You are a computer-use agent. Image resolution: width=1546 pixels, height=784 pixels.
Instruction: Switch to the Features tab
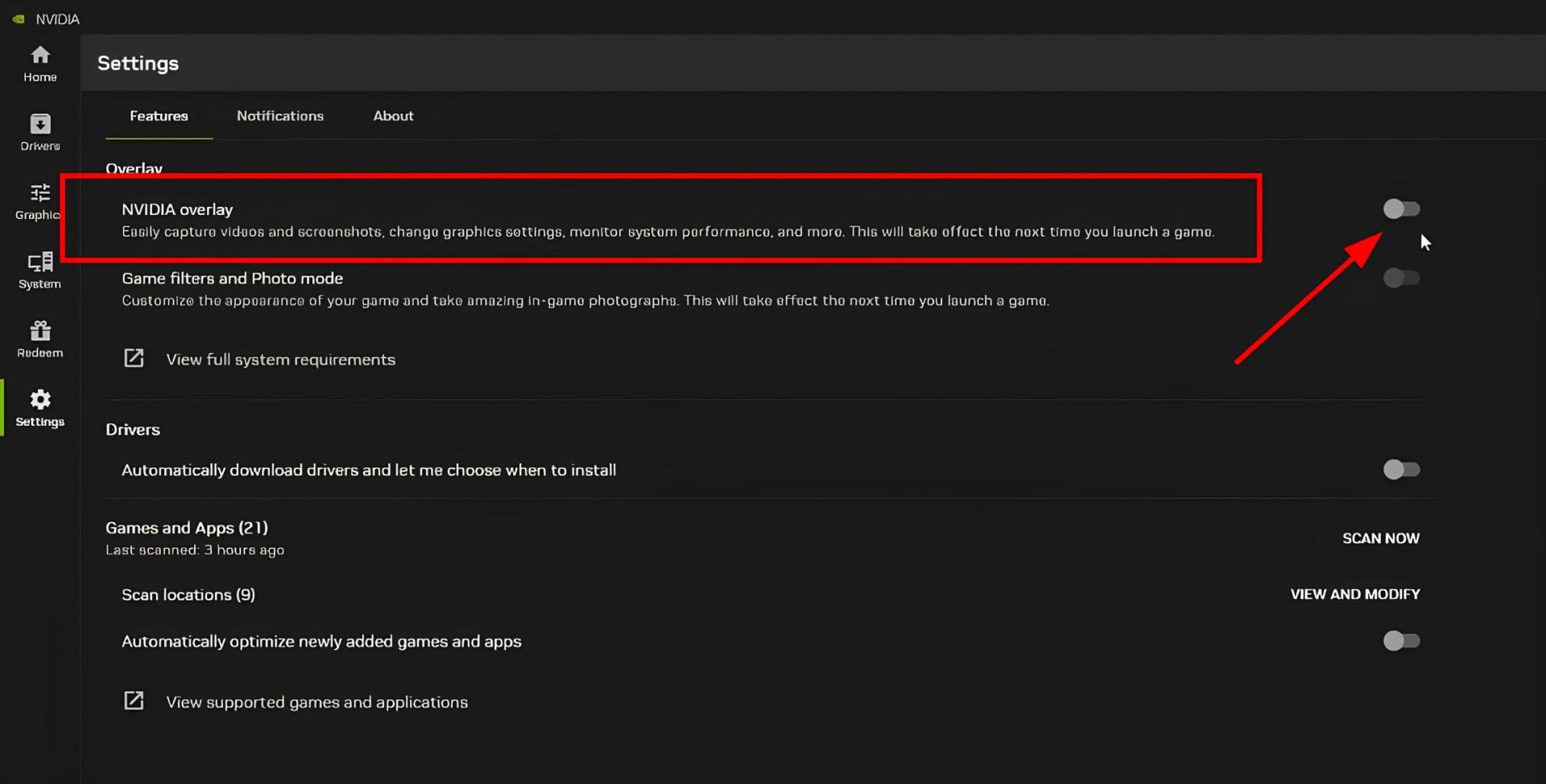coord(159,116)
